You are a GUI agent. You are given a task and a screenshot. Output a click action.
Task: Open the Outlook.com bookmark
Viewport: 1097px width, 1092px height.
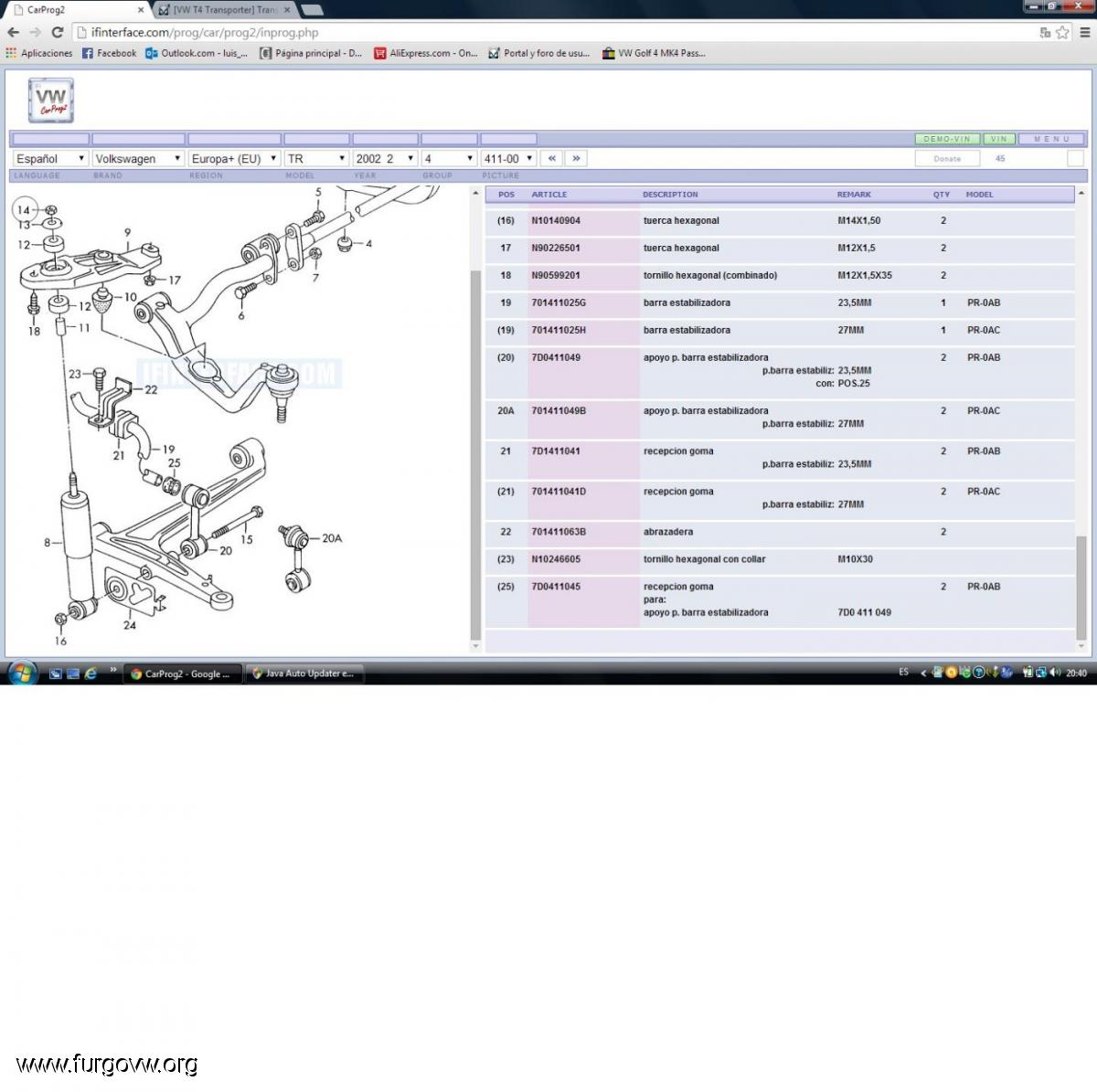197,53
